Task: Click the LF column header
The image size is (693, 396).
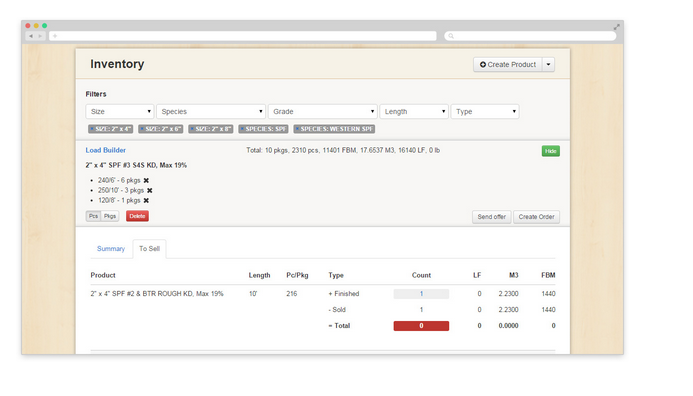Action: 477,275
